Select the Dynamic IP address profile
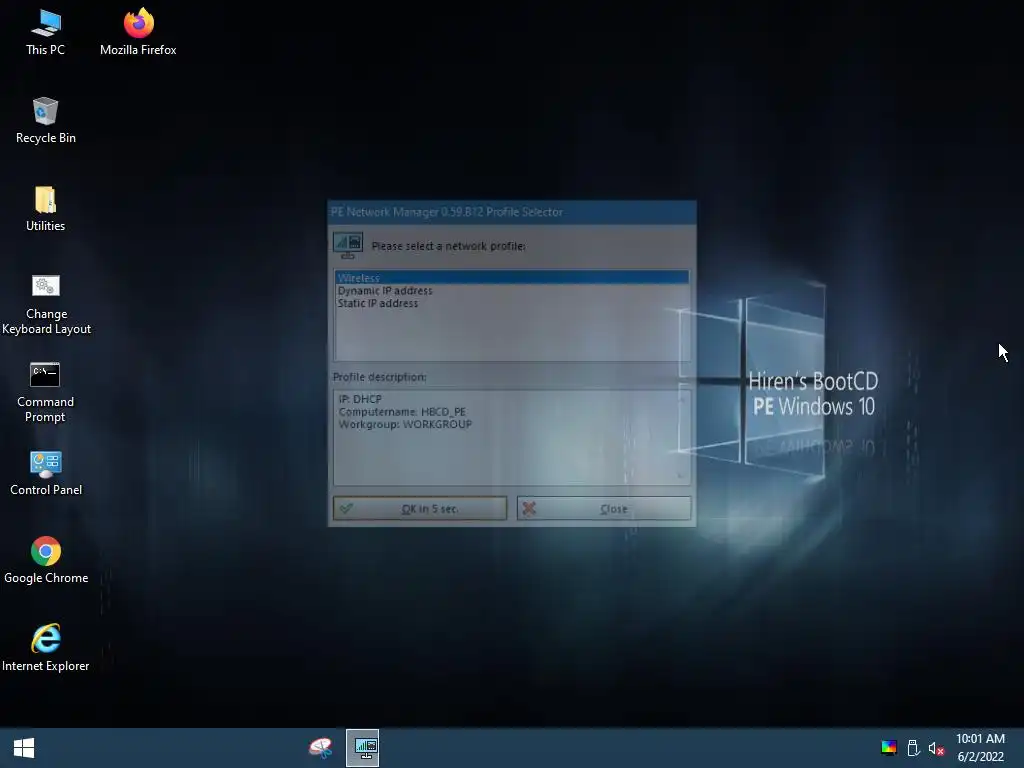Viewport: 1024px width, 768px height. [x=511, y=291]
